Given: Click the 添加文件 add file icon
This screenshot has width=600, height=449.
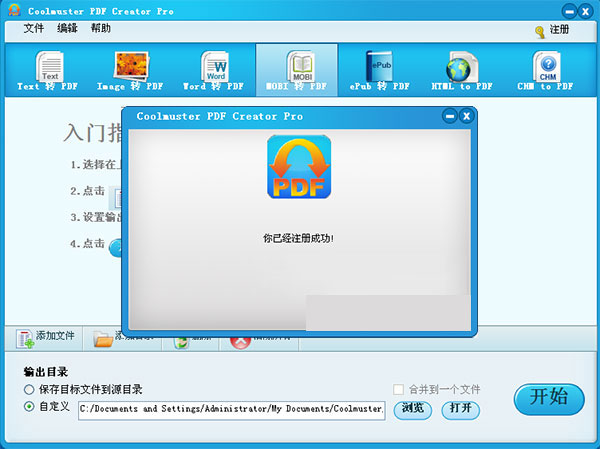Looking at the screenshot, I should (25, 339).
